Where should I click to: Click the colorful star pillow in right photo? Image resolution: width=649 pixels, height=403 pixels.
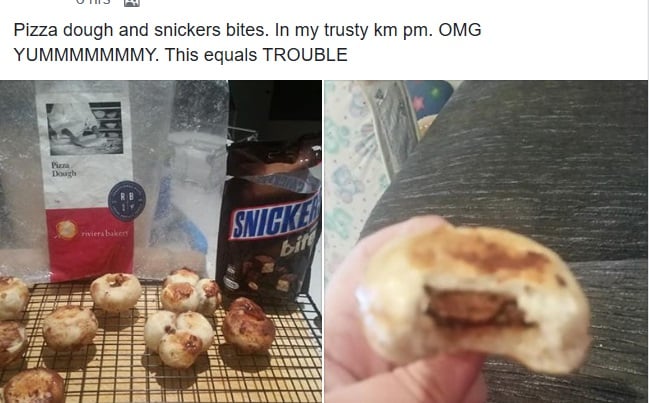tap(430, 99)
